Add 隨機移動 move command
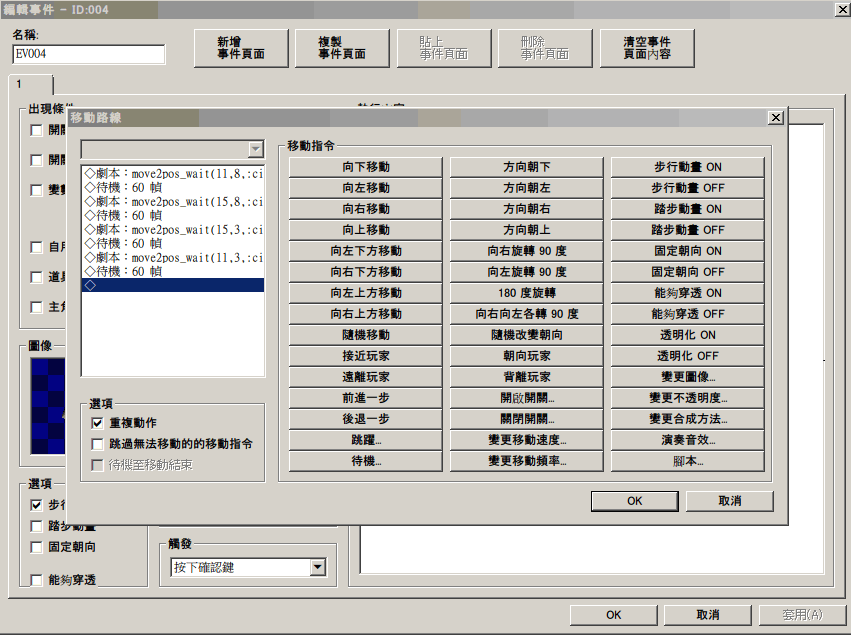The image size is (851, 635). pyautogui.click(x=366, y=335)
